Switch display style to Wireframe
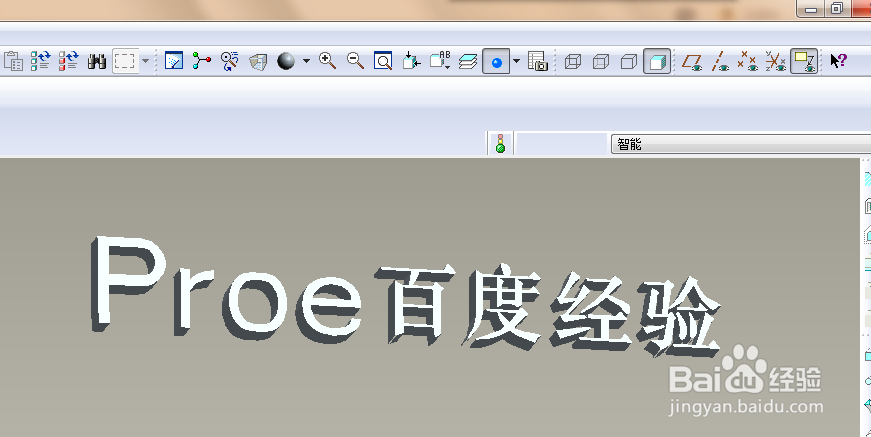 tap(573, 61)
